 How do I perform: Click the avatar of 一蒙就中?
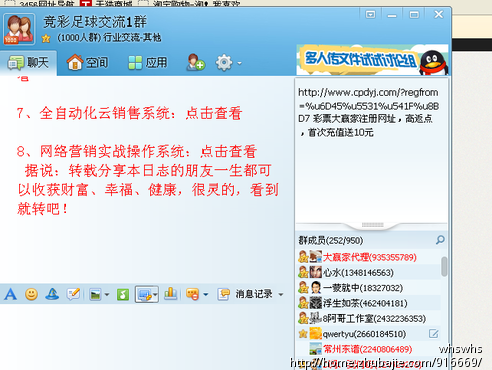[316, 288]
